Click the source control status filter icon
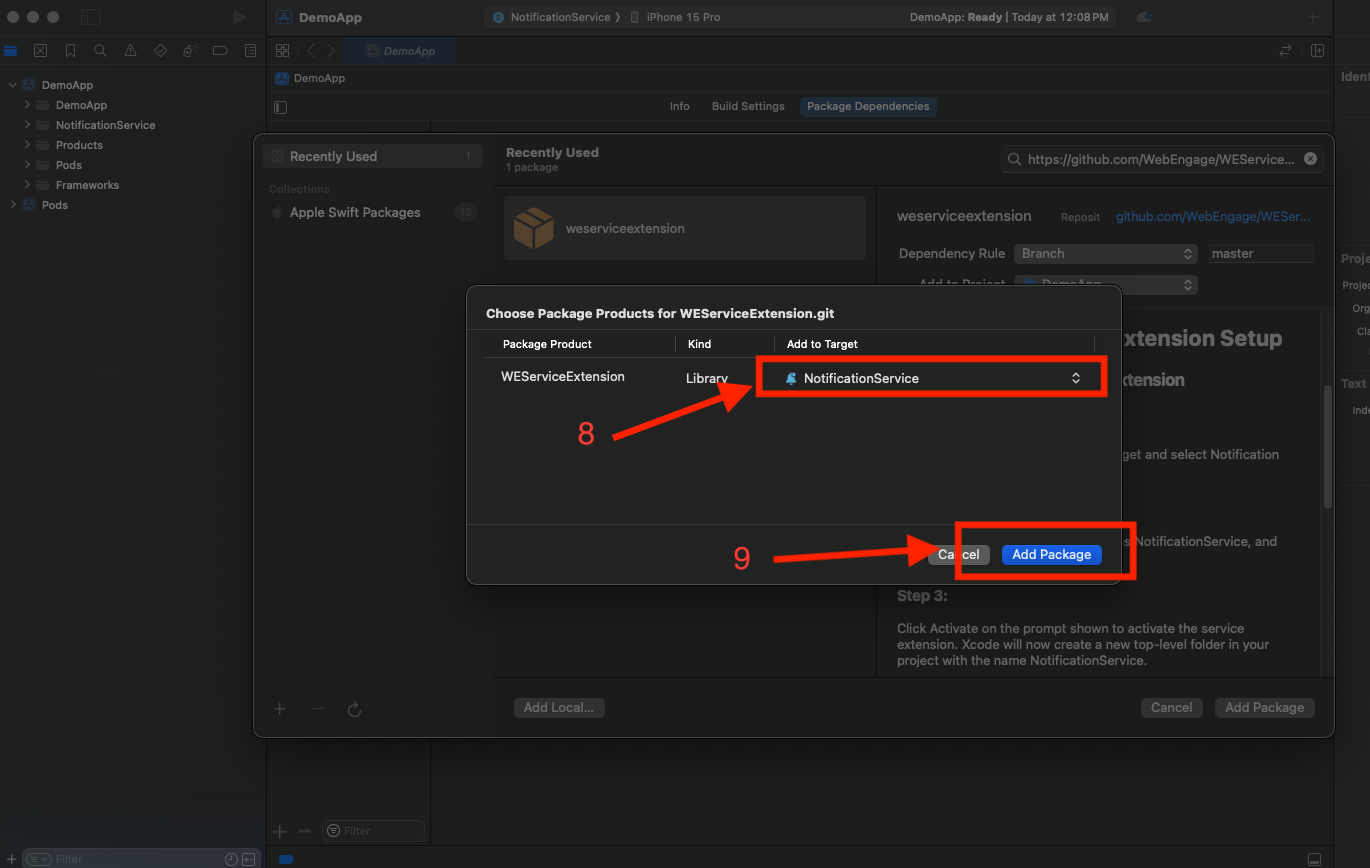This screenshot has width=1370, height=868. (247, 859)
